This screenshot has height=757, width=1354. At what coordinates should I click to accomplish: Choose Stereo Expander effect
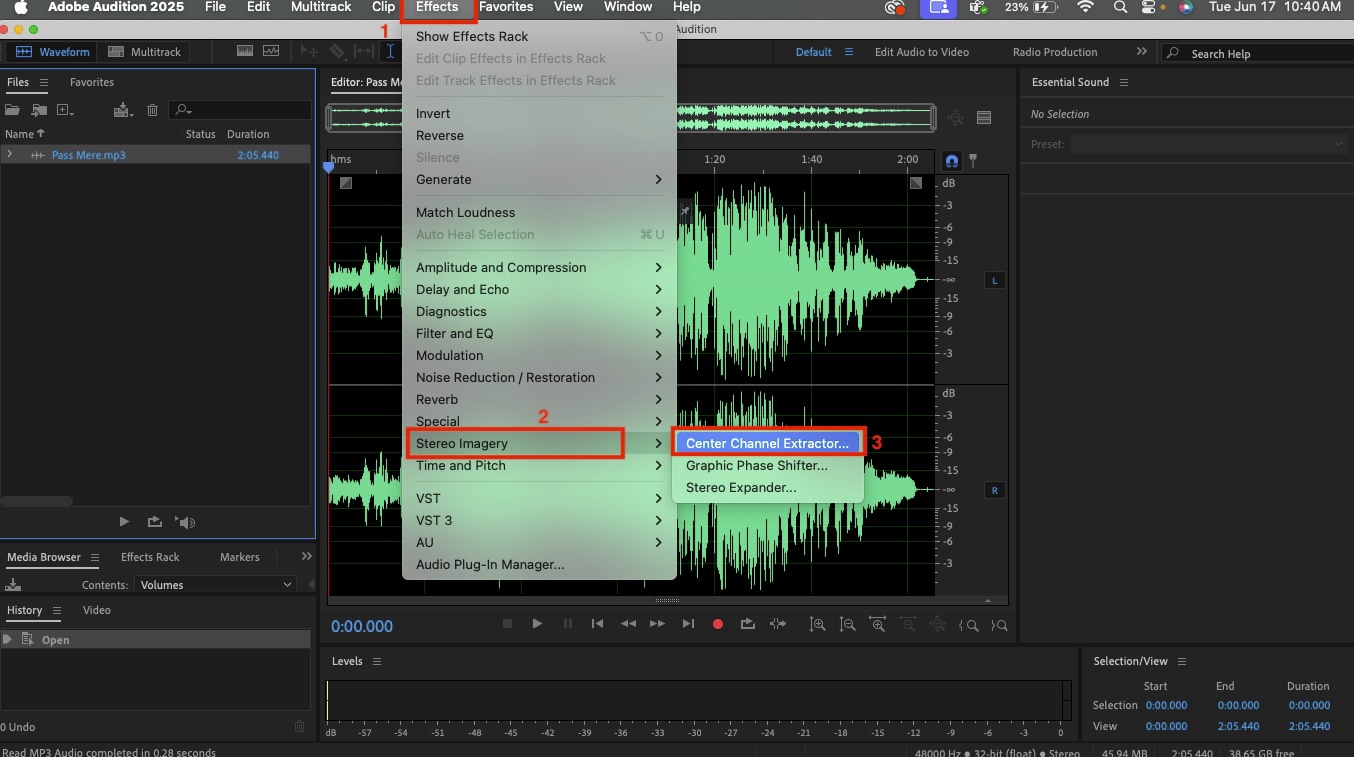point(767,488)
